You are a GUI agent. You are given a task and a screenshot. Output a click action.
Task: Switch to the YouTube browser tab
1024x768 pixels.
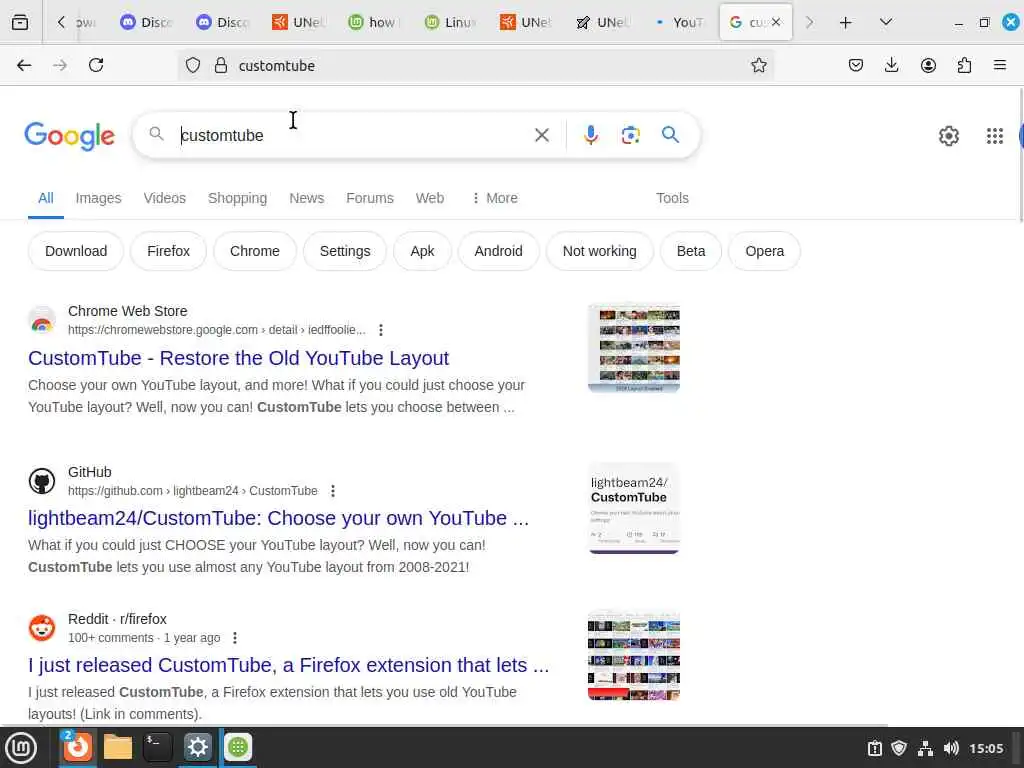[x=679, y=22]
